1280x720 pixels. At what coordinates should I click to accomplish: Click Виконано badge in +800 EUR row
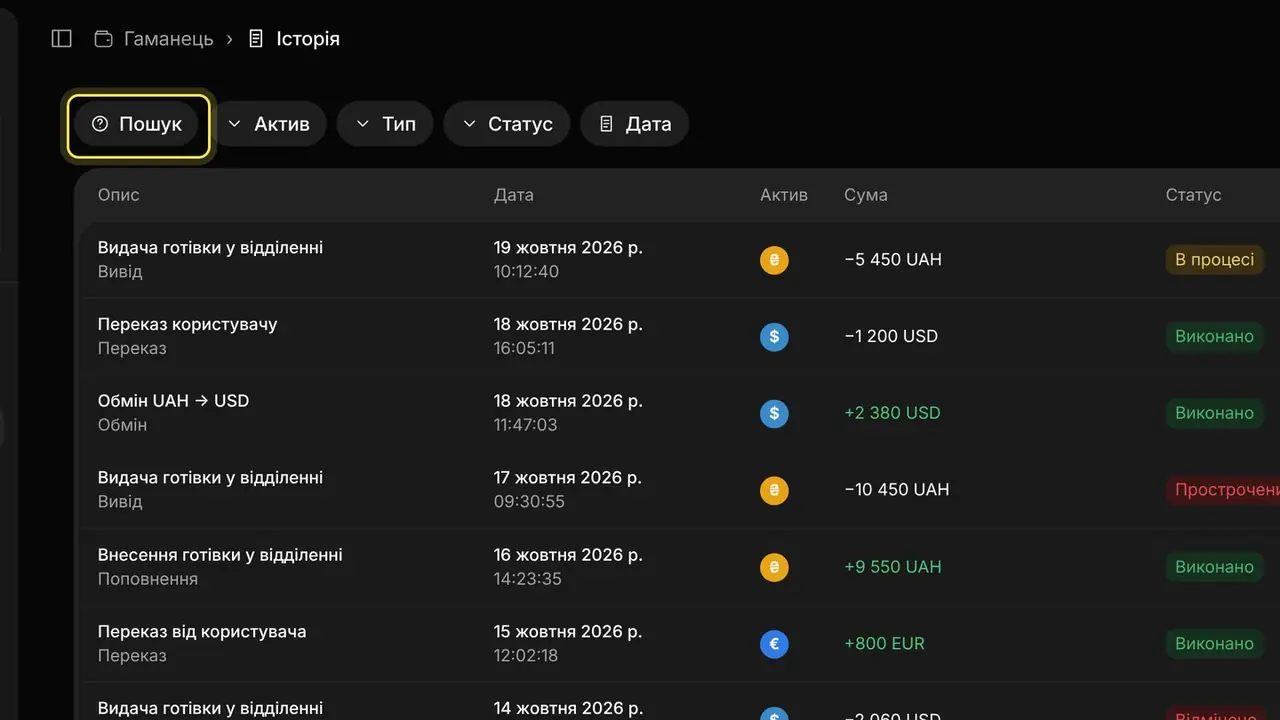1214,644
